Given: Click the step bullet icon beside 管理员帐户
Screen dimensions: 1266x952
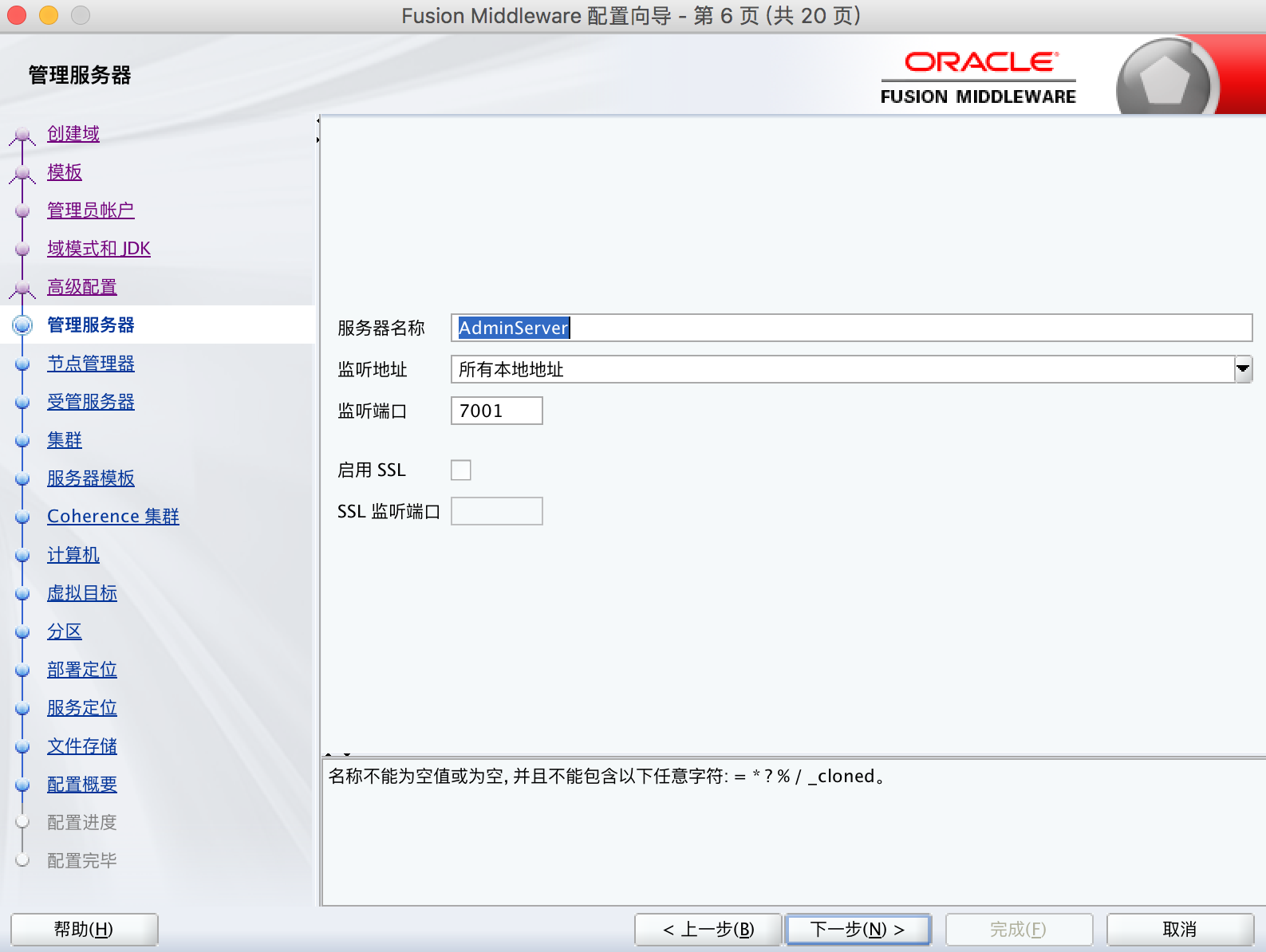Looking at the screenshot, I should 22,211.
